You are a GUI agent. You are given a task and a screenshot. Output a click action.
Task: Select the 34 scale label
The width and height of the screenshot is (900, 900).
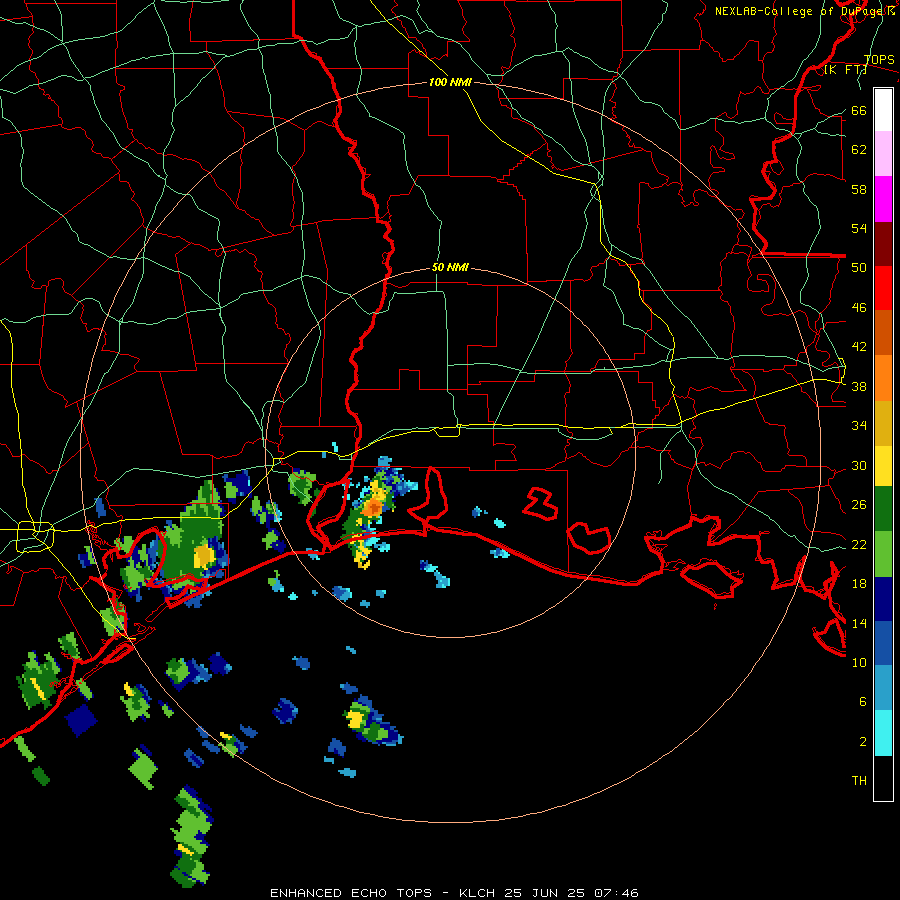point(859,425)
